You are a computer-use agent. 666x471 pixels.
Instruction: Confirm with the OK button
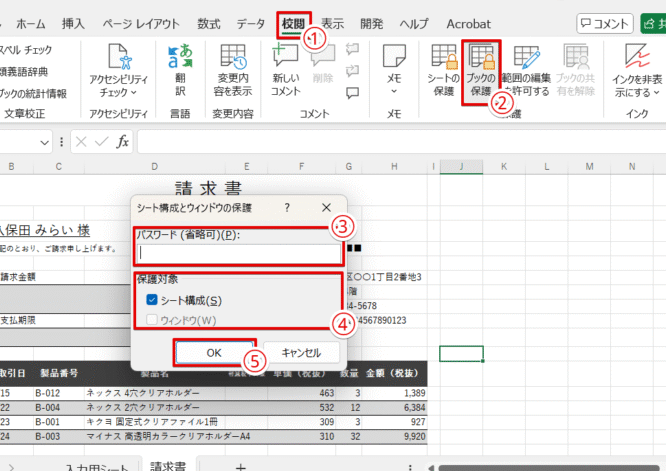(x=214, y=353)
